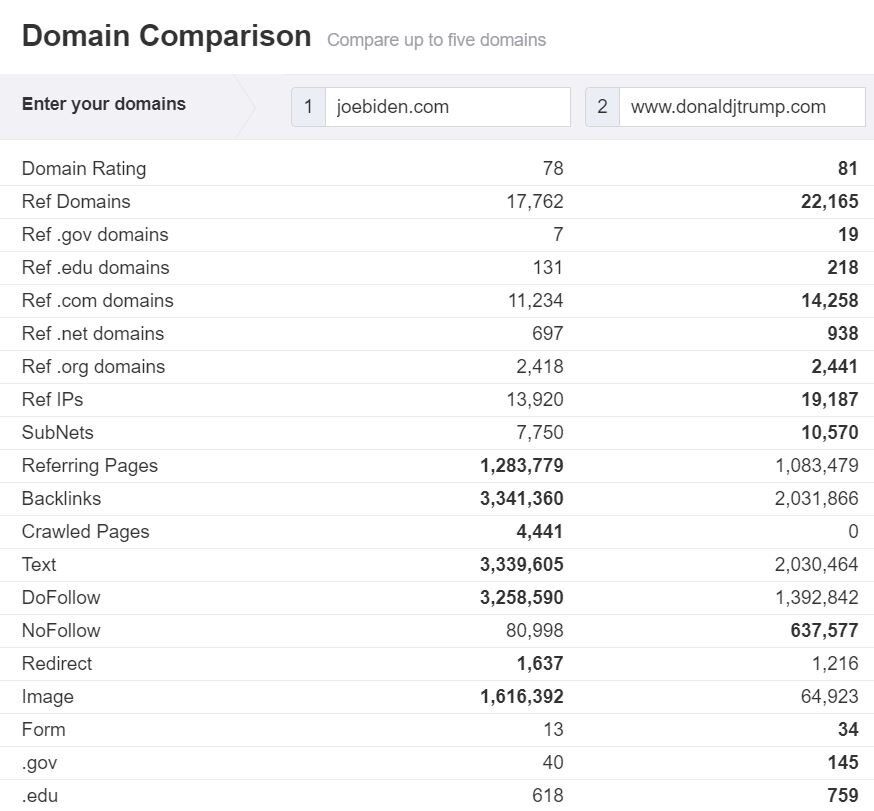This screenshot has height=811, width=874.
Task: Click the joebiden.com domain input field
Action: [448, 106]
